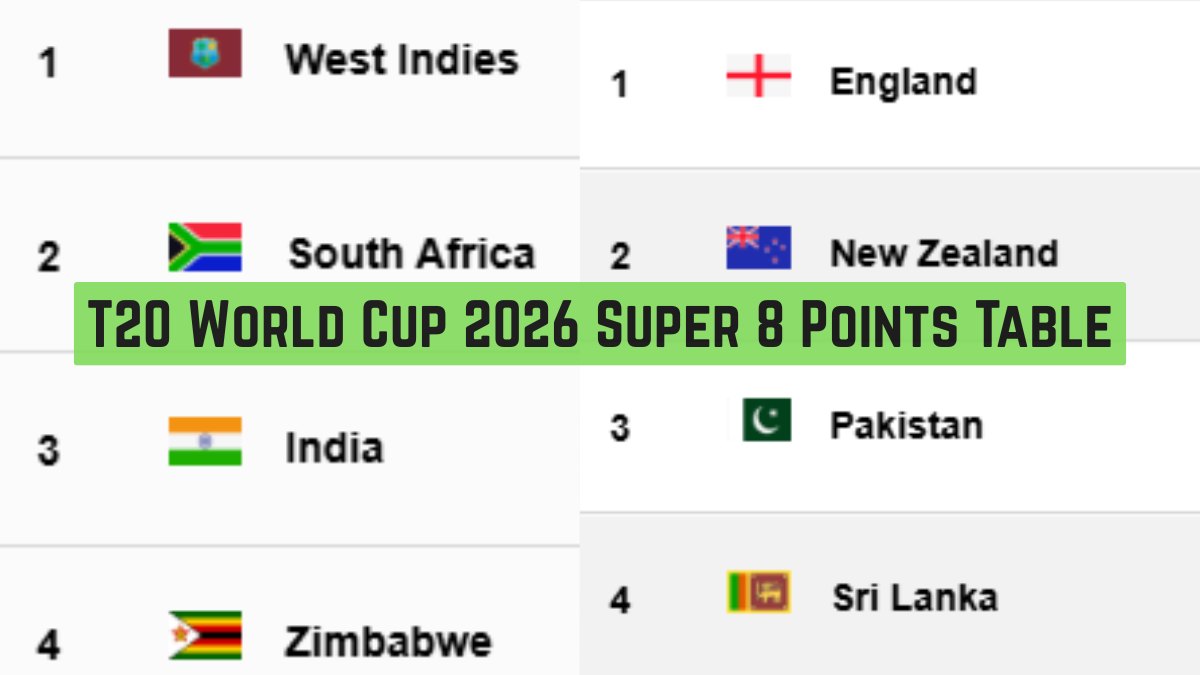1200x675 pixels.
Task: Click the Pakistan flag icon
Action: (x=766, y=420)
